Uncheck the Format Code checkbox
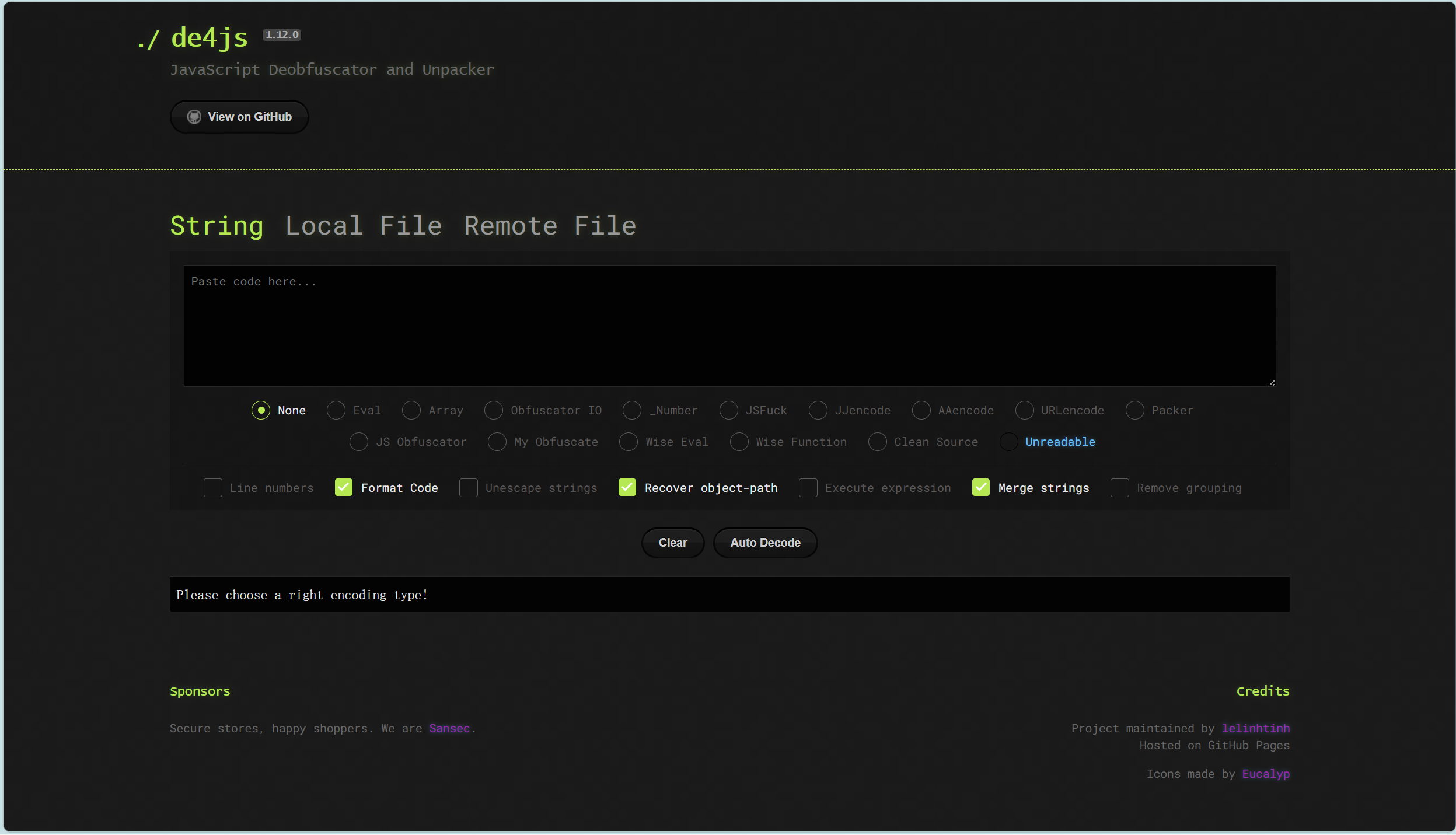This screenshot has height=835, width=1456. click(x=344, y=488)
